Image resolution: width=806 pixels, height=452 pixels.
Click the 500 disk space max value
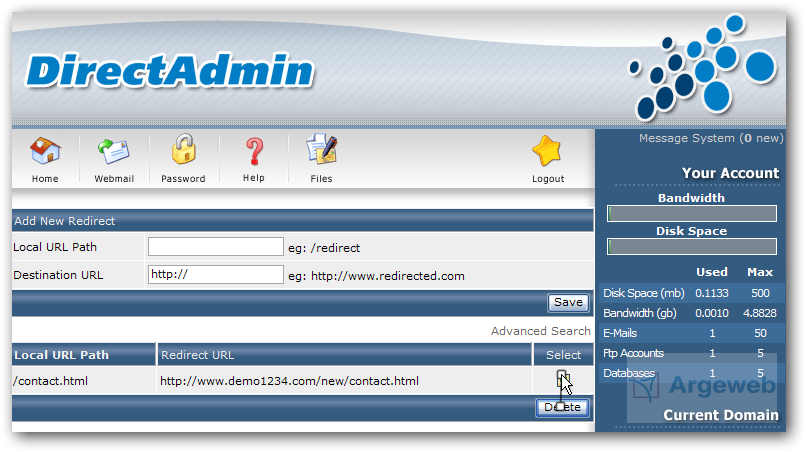pyautogui.click(x=760, y=293)
